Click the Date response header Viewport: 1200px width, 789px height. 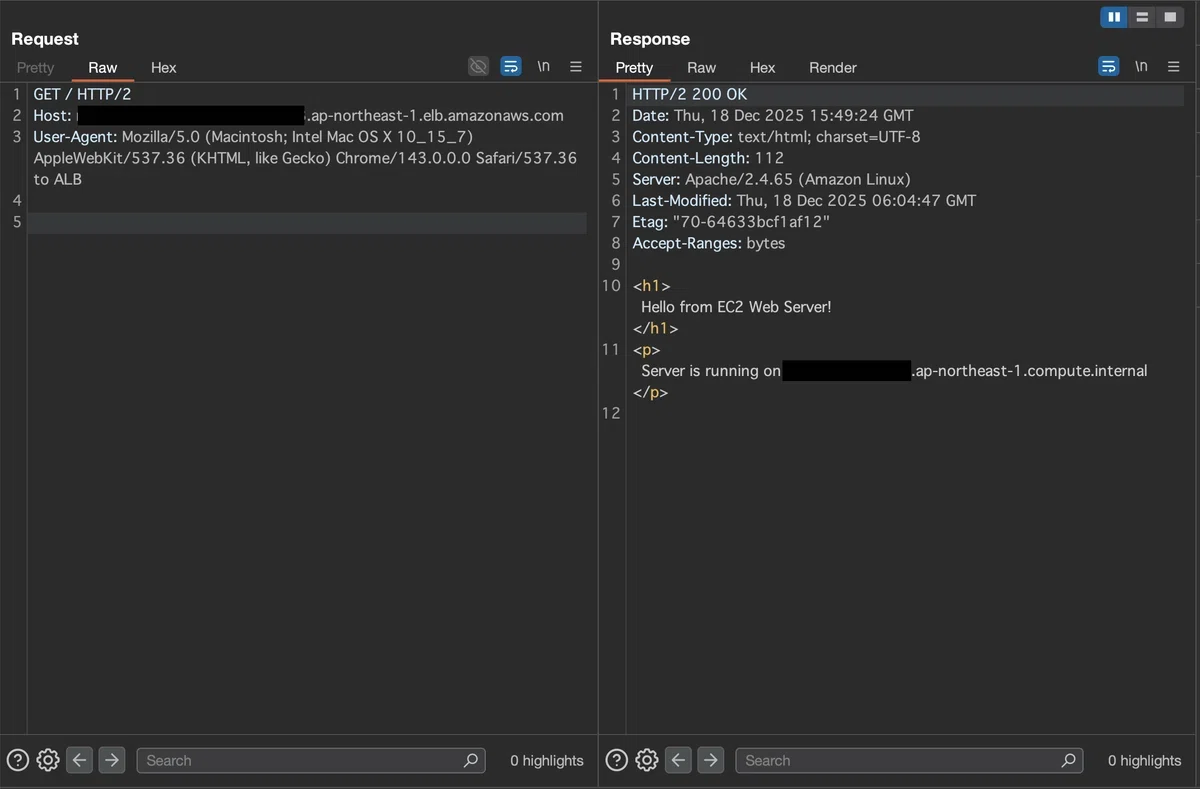(x=773, y=115)
